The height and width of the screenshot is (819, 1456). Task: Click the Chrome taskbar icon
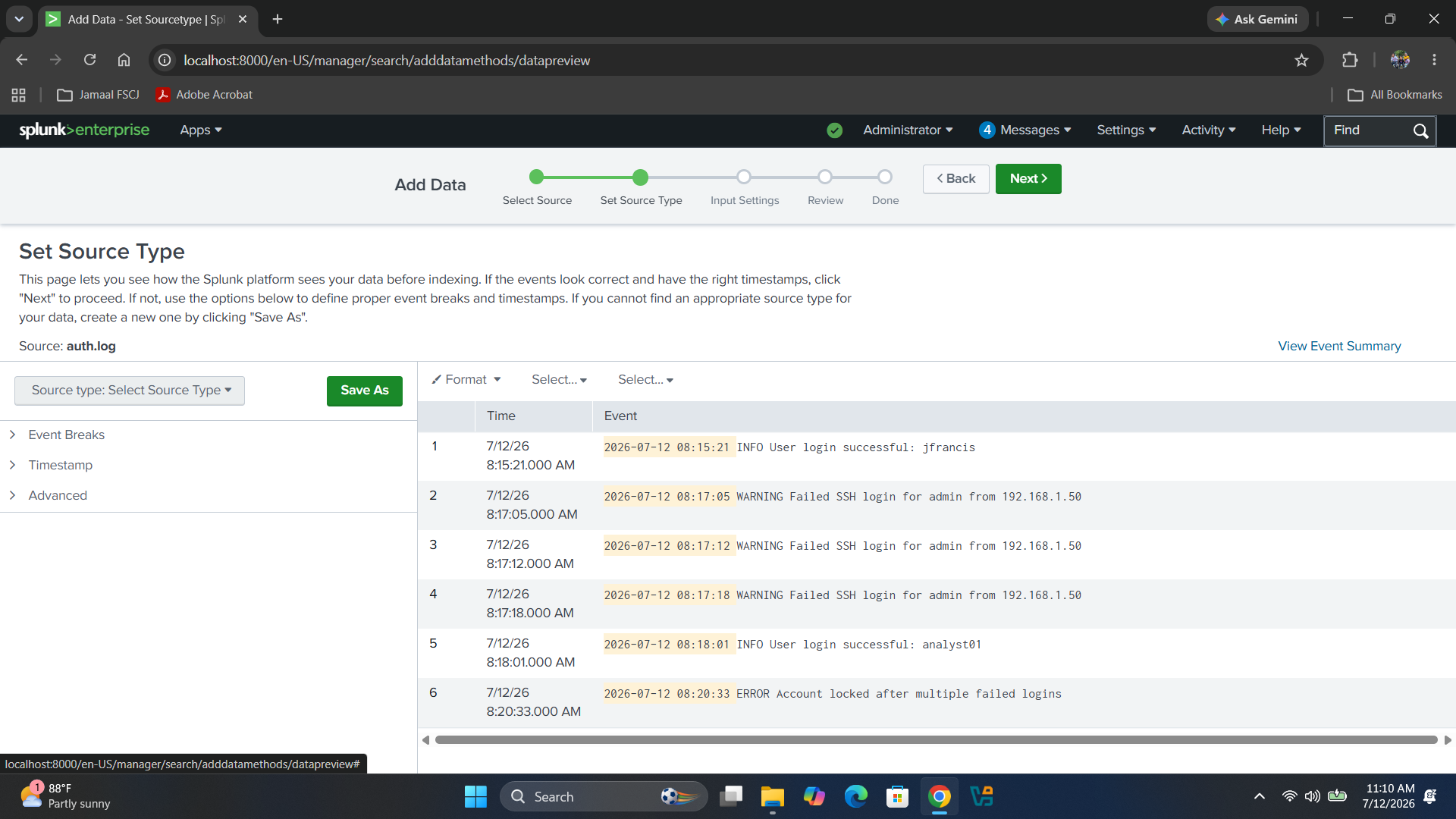[940, 796]
